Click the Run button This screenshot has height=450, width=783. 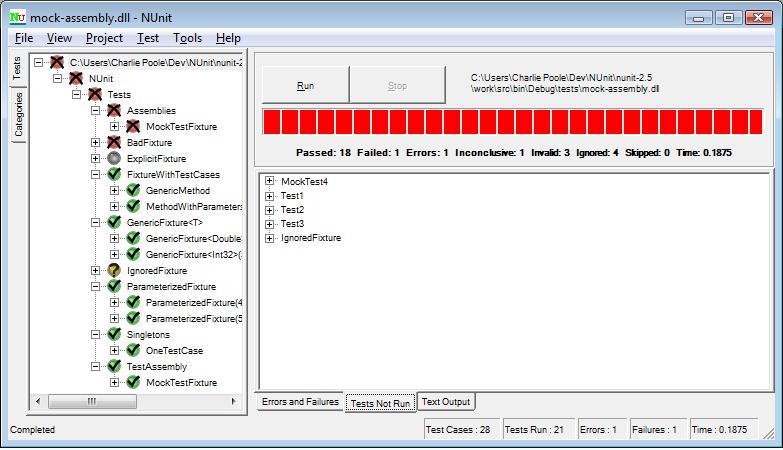[305, 86]
